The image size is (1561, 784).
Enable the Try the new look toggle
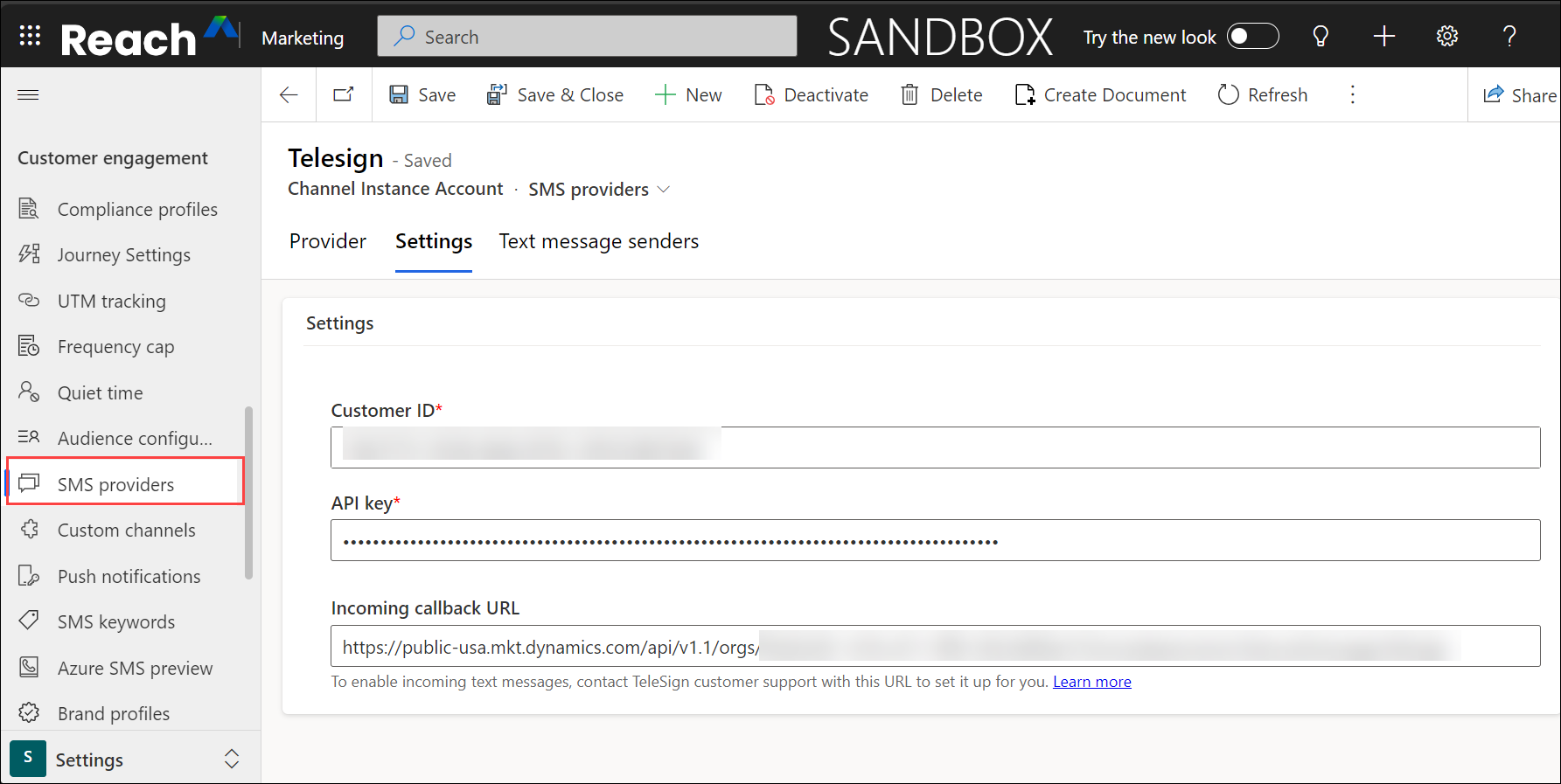pos(1252,37)
